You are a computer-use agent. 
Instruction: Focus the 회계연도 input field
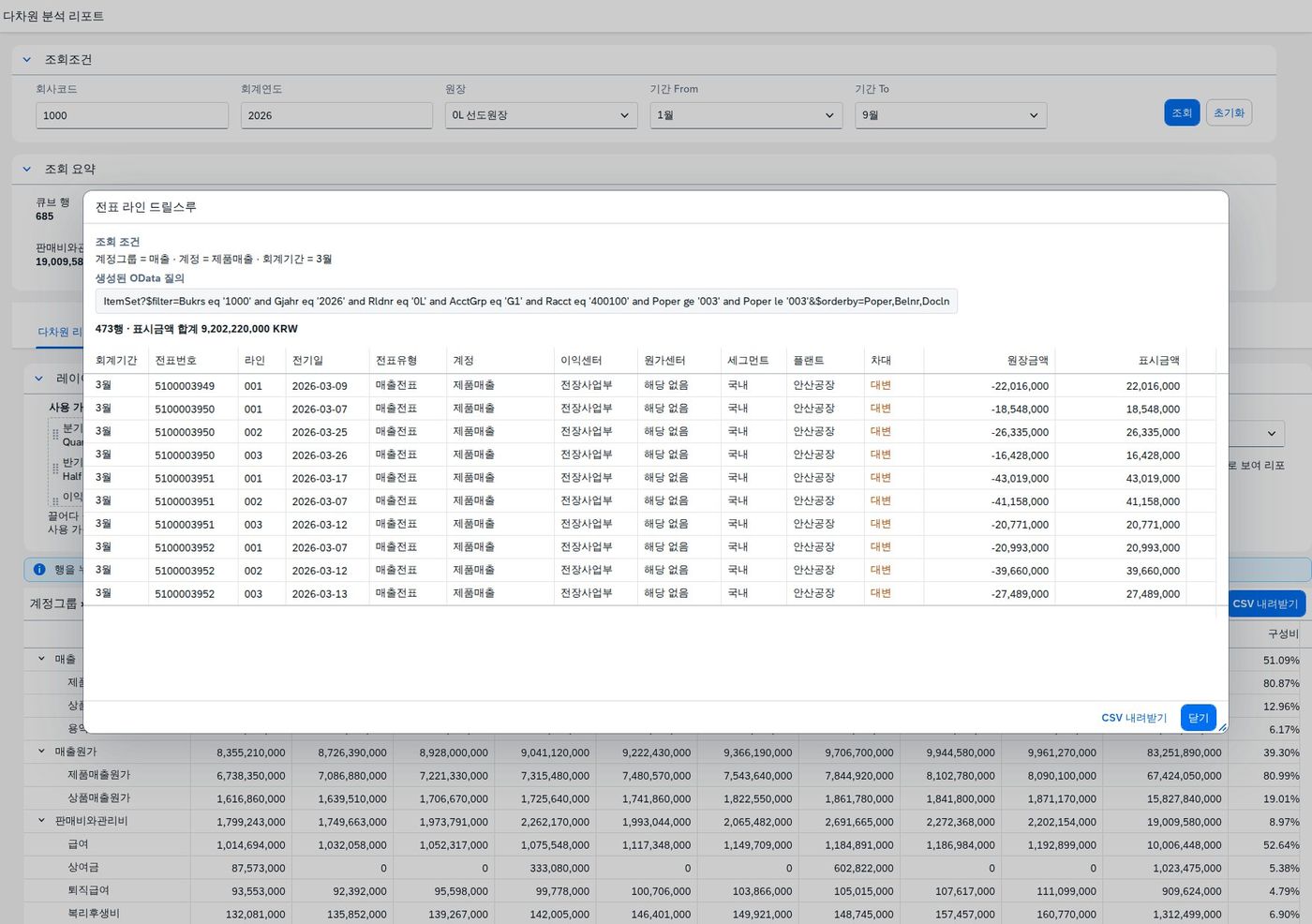[x=336, y=115]
